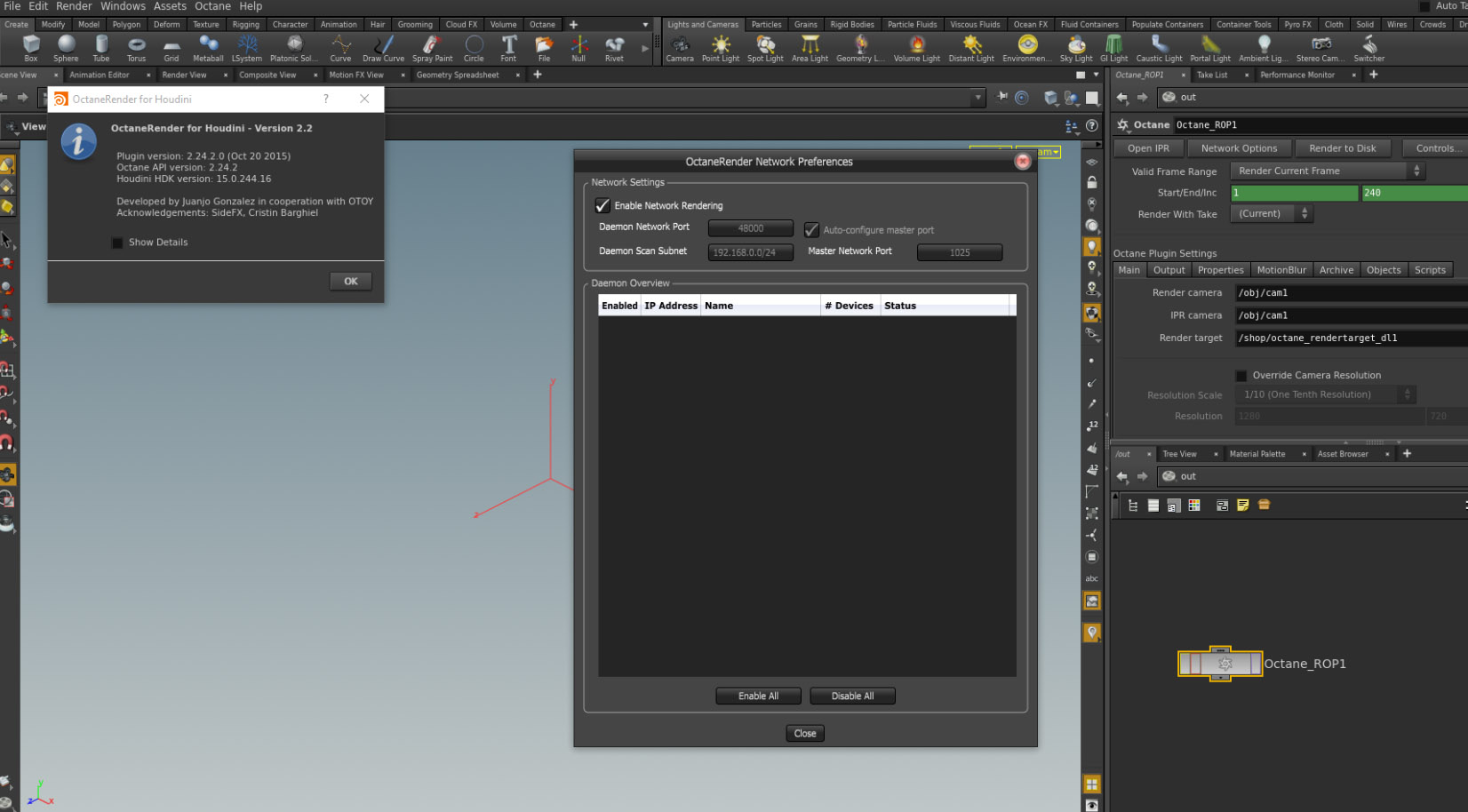Add a Distant Light
The width and height of the screenshot is (1468, 812).
pos(971,48)
